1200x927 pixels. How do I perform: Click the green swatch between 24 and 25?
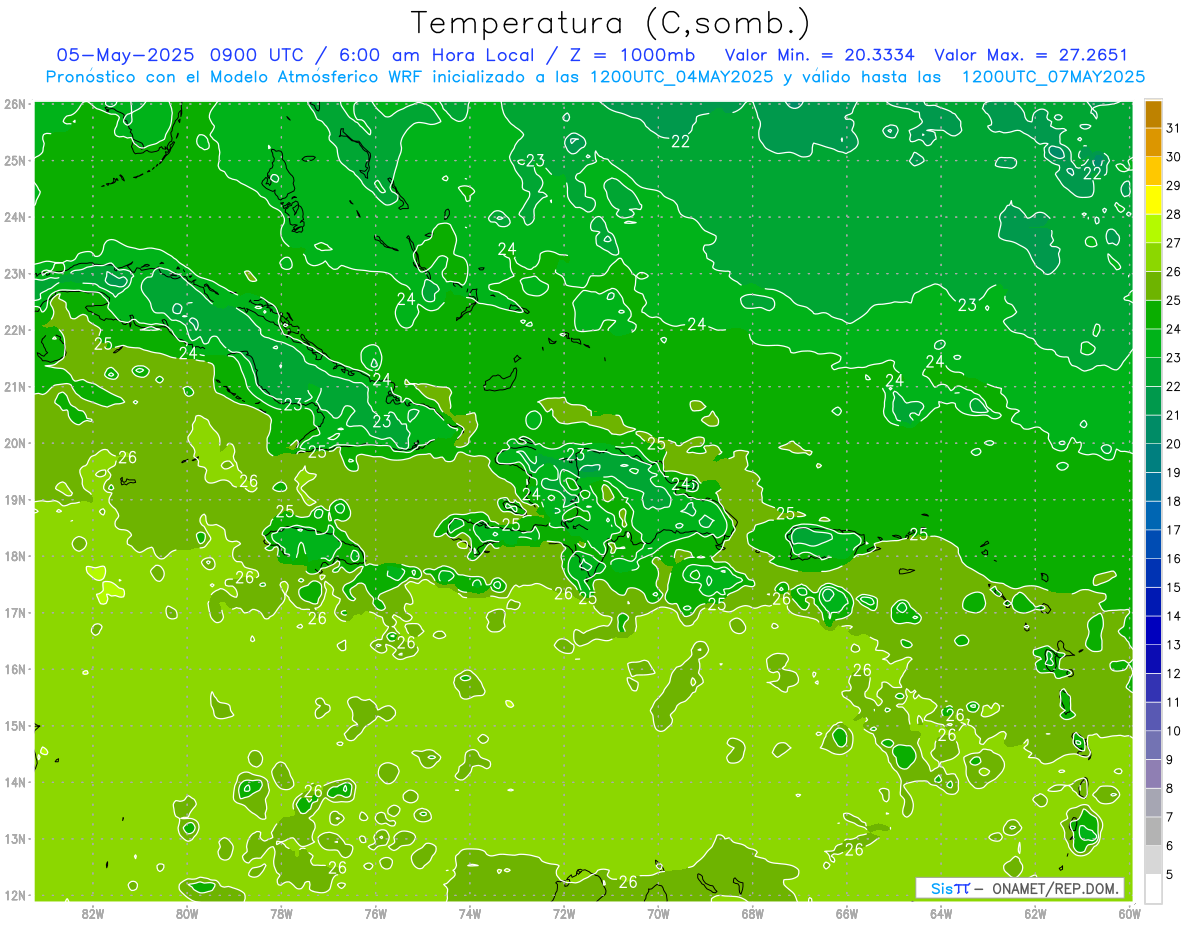coord(1153,315)
